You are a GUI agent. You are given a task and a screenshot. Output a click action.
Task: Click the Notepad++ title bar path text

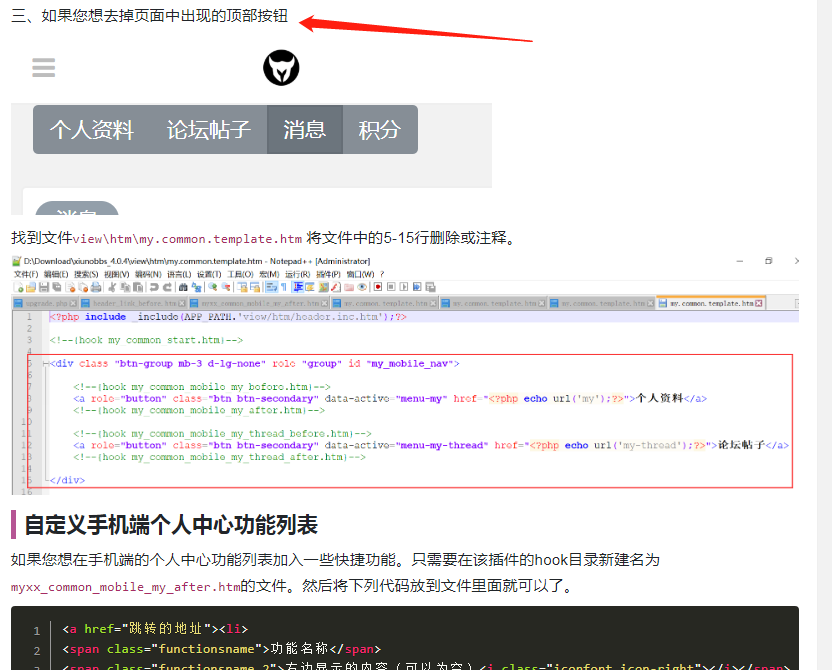pyautogui.click(x=197, y=261)
